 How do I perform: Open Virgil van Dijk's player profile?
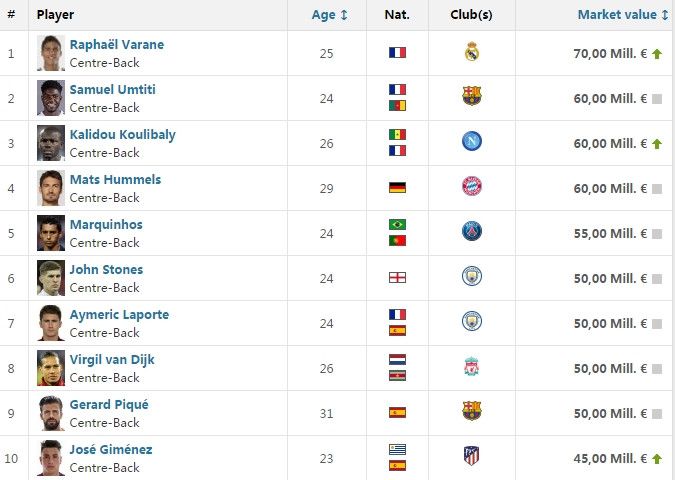point(112,360)
